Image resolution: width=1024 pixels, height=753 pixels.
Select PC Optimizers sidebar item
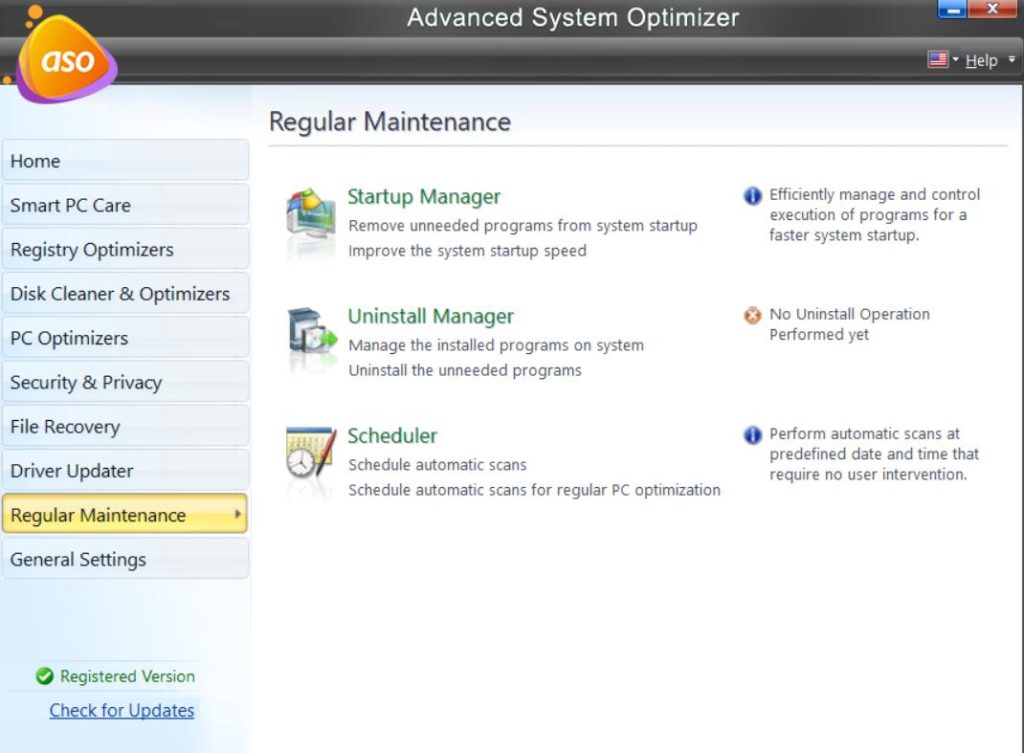click(125, 338)
